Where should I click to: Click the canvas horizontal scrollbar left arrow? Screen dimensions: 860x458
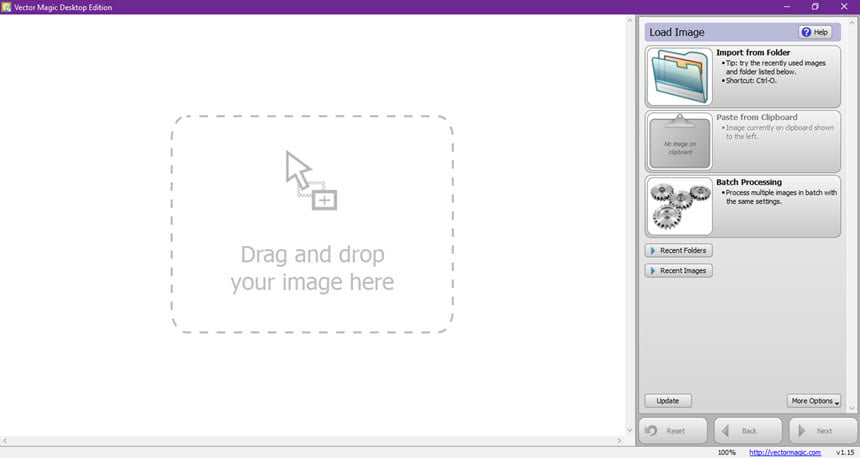pos(4,440)
